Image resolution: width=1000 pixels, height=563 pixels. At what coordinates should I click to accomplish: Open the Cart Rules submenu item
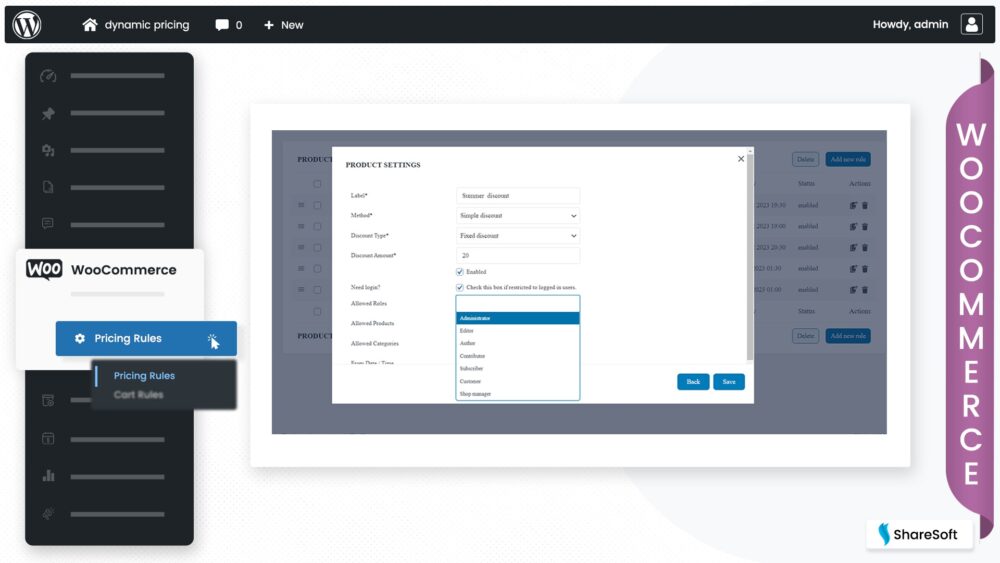pyautogui.click(x=138, y=395)
